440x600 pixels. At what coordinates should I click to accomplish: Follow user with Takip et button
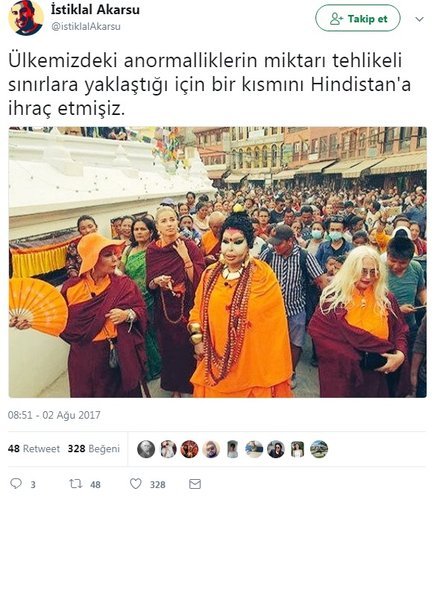[358, 18]
